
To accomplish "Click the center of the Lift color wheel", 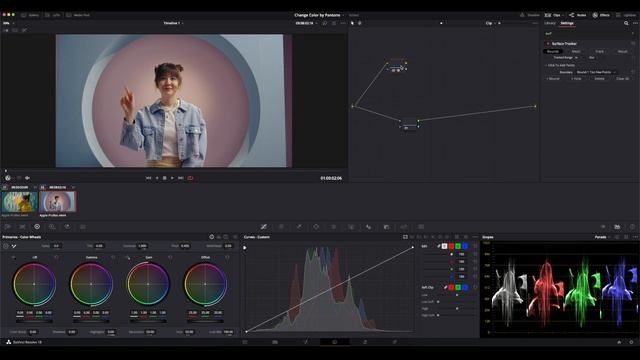I will click(34, 284).
